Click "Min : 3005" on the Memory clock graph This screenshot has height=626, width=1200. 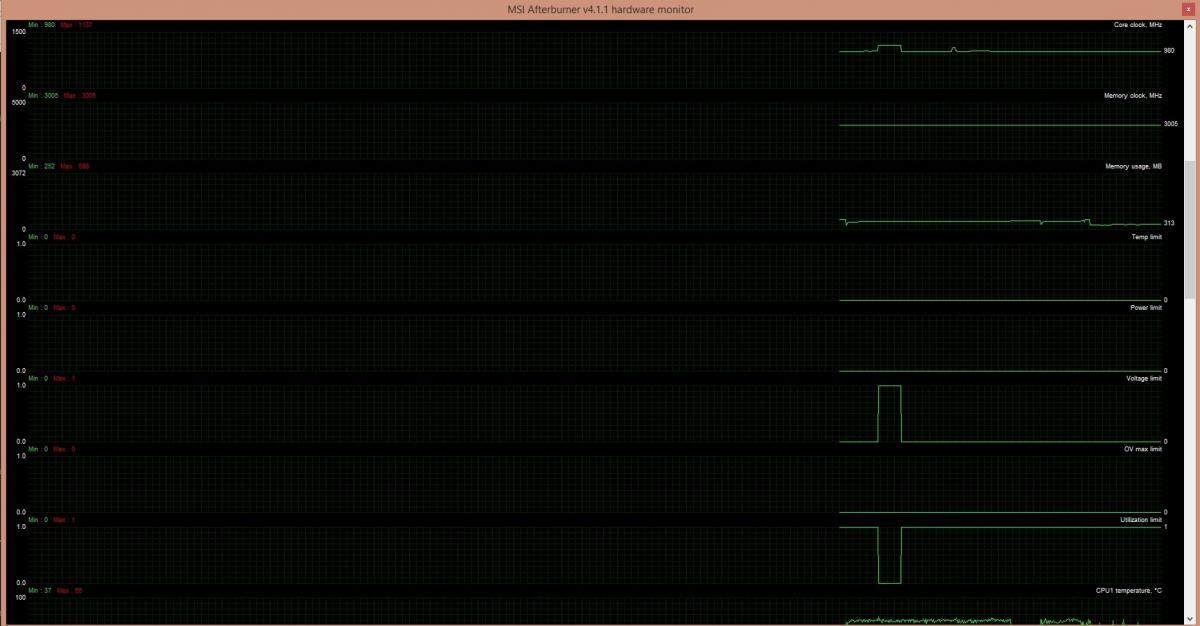(44, 95)
